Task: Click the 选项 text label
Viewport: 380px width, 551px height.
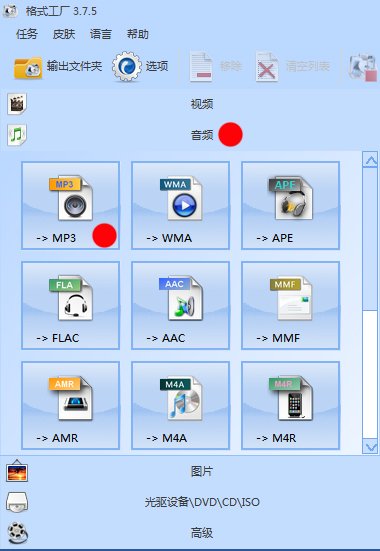Action: (x=157, y=66)
